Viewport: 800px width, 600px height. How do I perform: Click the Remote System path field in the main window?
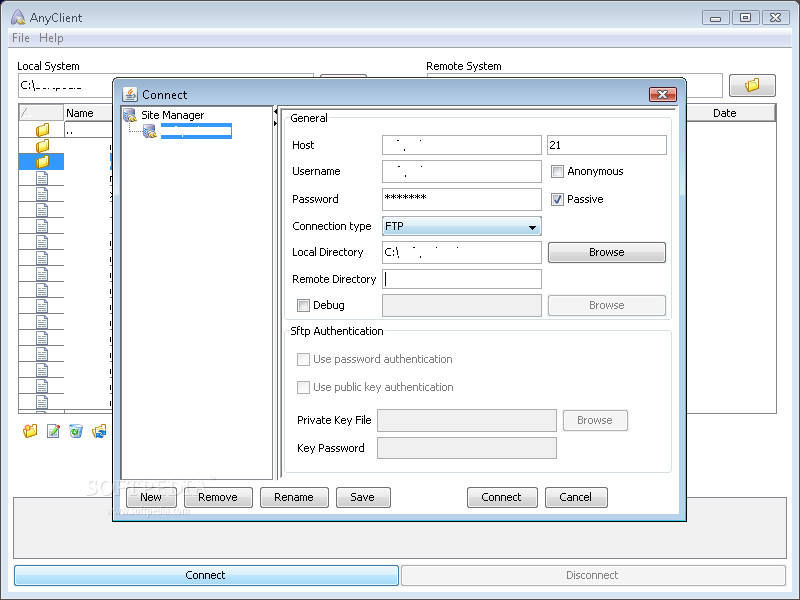705,85
